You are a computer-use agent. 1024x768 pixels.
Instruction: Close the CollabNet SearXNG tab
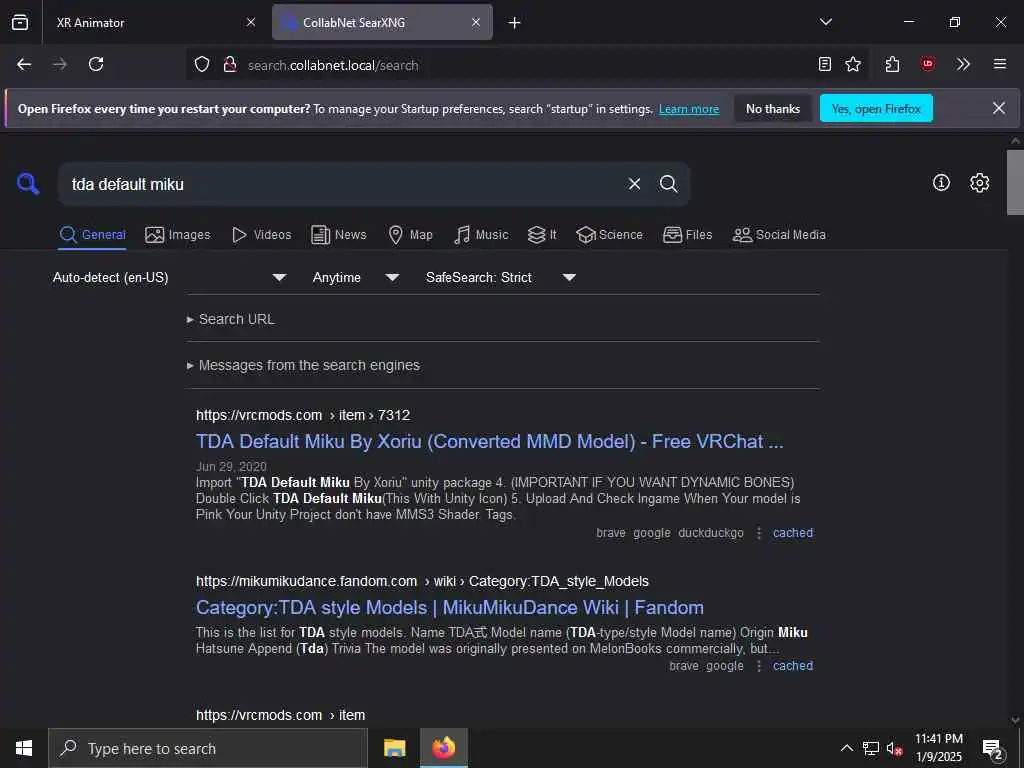[476, 22]
